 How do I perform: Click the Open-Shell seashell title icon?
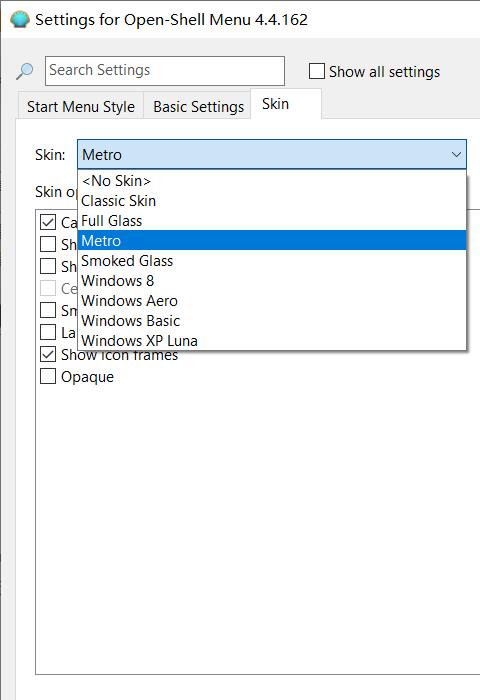tap(20, 20)
